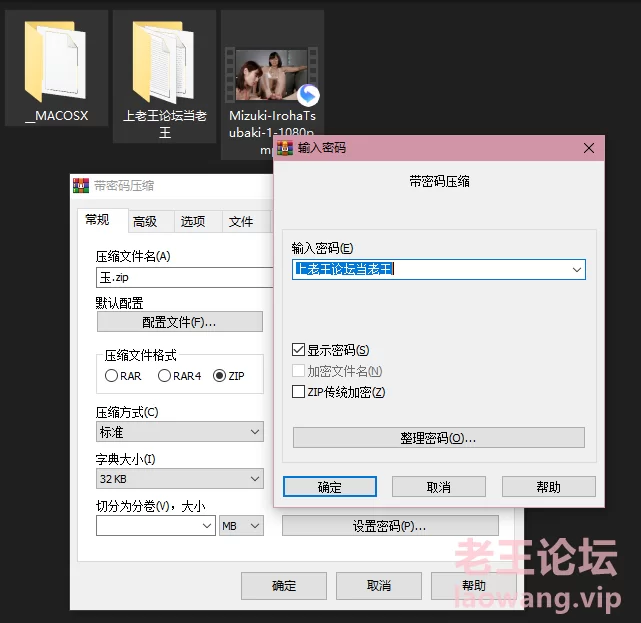The image size is (641, 623).
Task: Select the RAR4 format radio button
Action: coord(164,376)
